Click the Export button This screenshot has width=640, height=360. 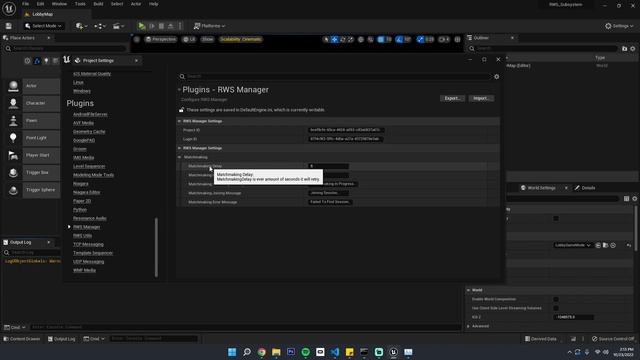pos(452,98)
